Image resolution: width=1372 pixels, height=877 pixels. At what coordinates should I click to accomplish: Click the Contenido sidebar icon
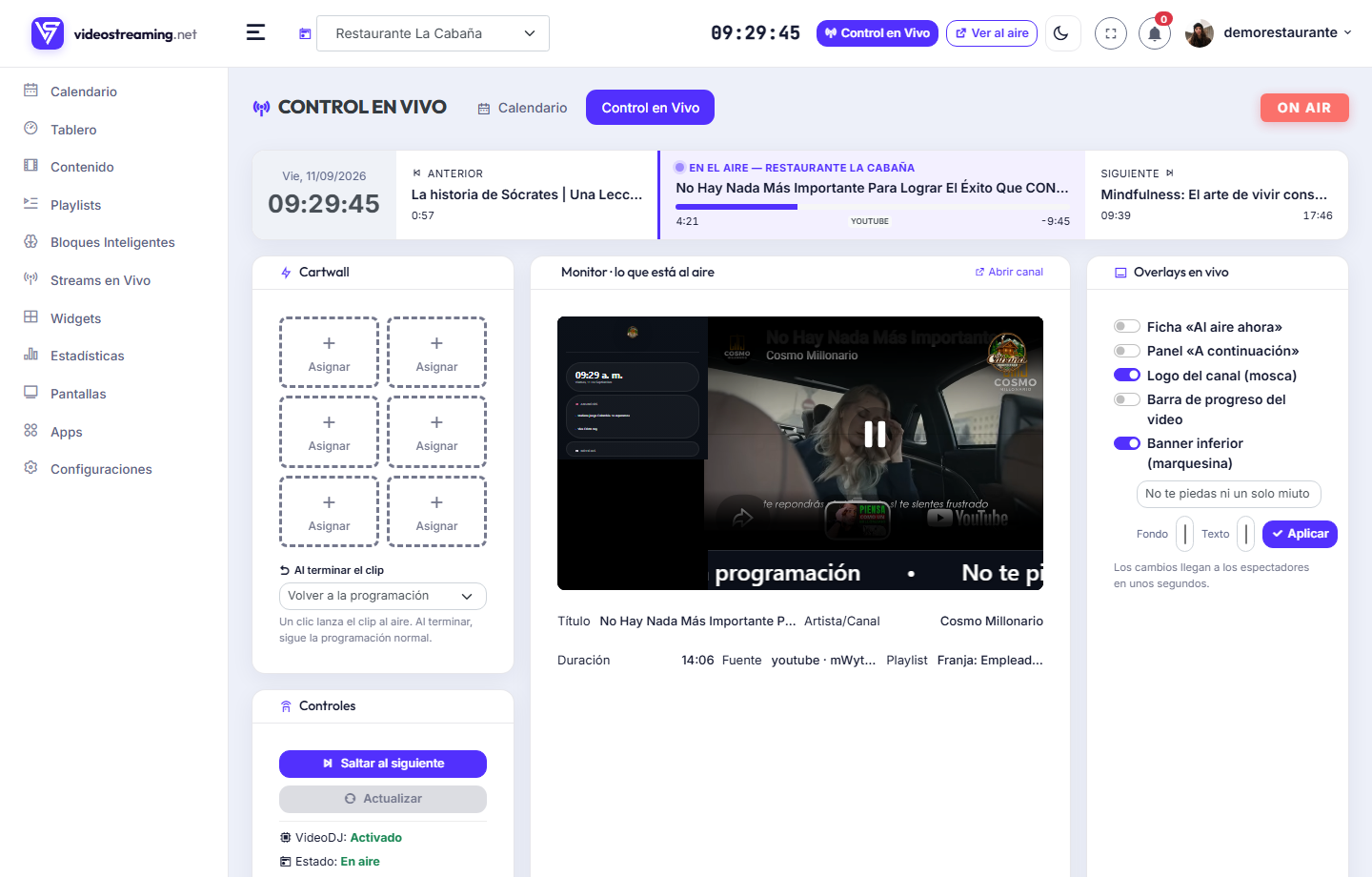pos(30,166)
